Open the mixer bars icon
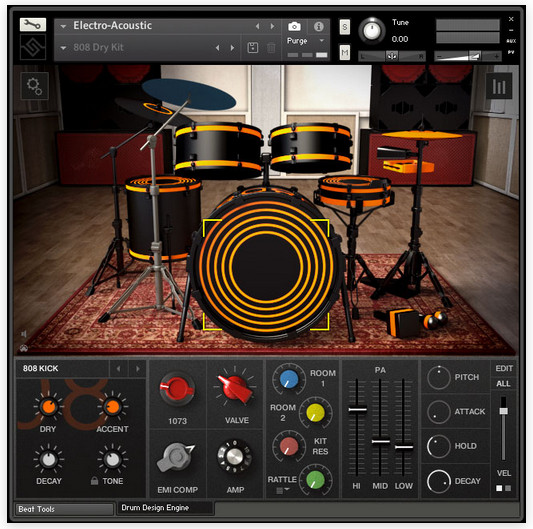The width and height of the screenshot is (533, 529). coord(499,86)
